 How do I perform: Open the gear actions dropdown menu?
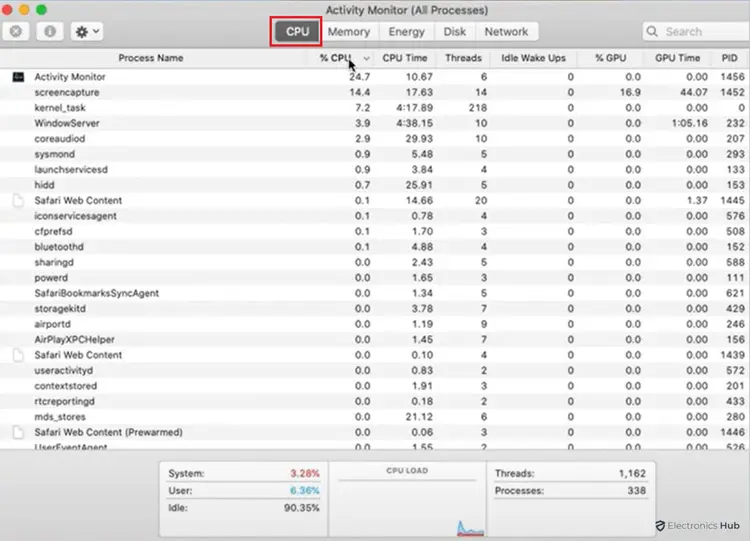click(x=87, y=32)
